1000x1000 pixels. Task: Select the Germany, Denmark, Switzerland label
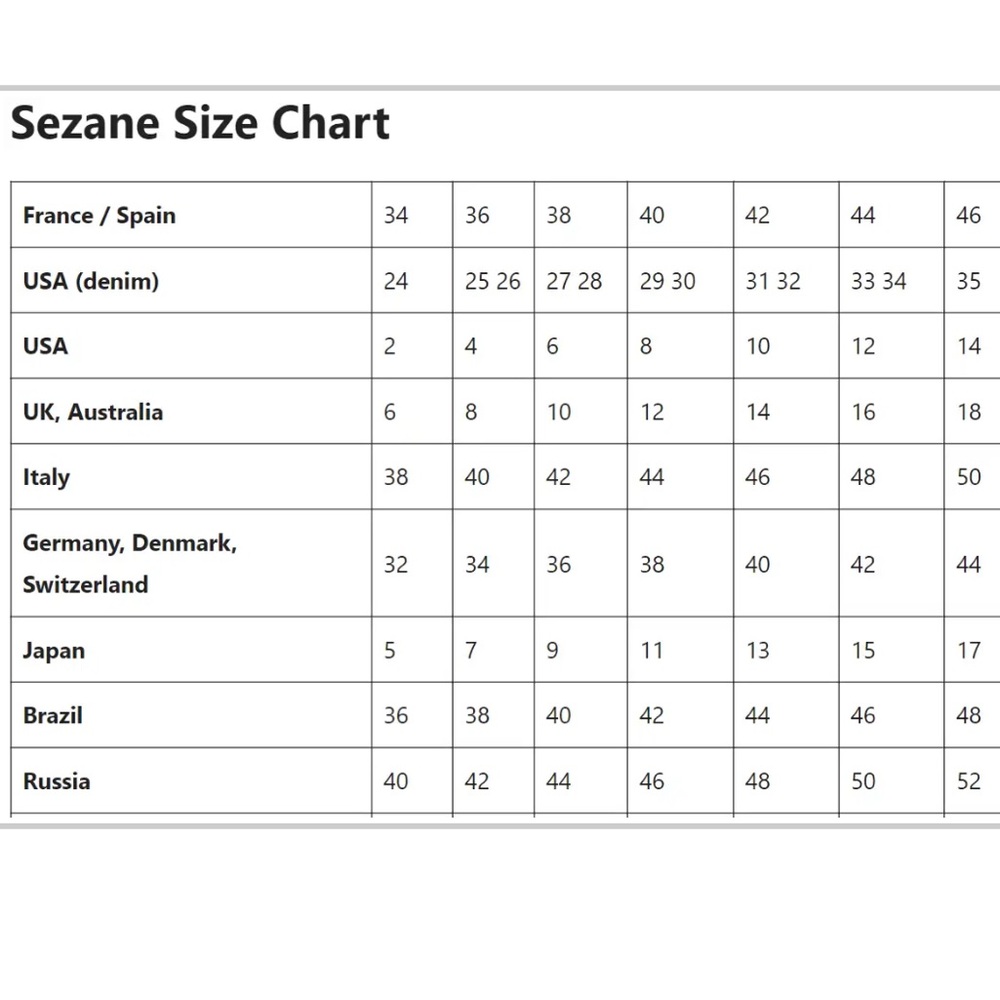(x=130, y=564)
